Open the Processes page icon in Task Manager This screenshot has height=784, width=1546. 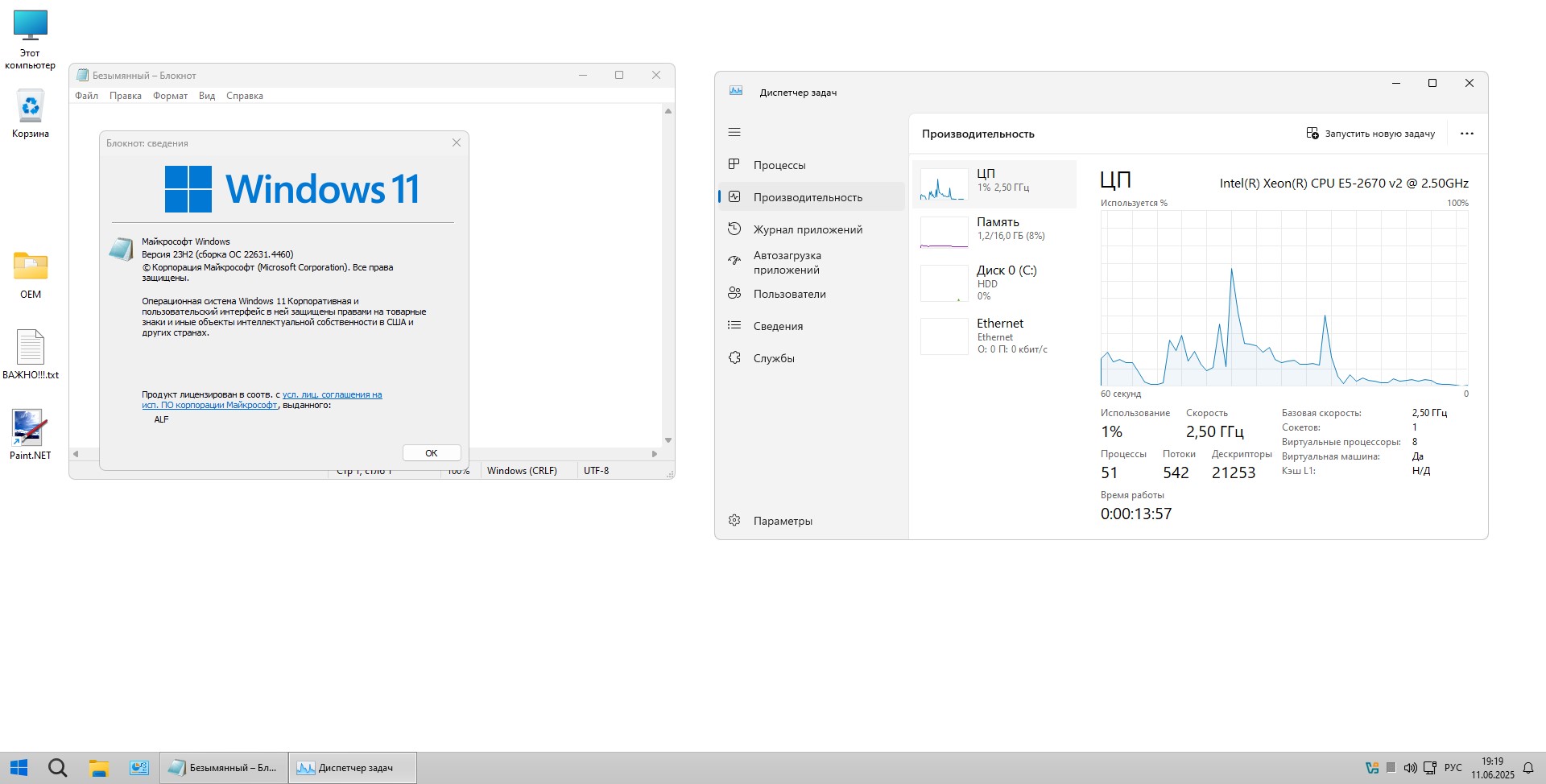[x=734, y=164]
